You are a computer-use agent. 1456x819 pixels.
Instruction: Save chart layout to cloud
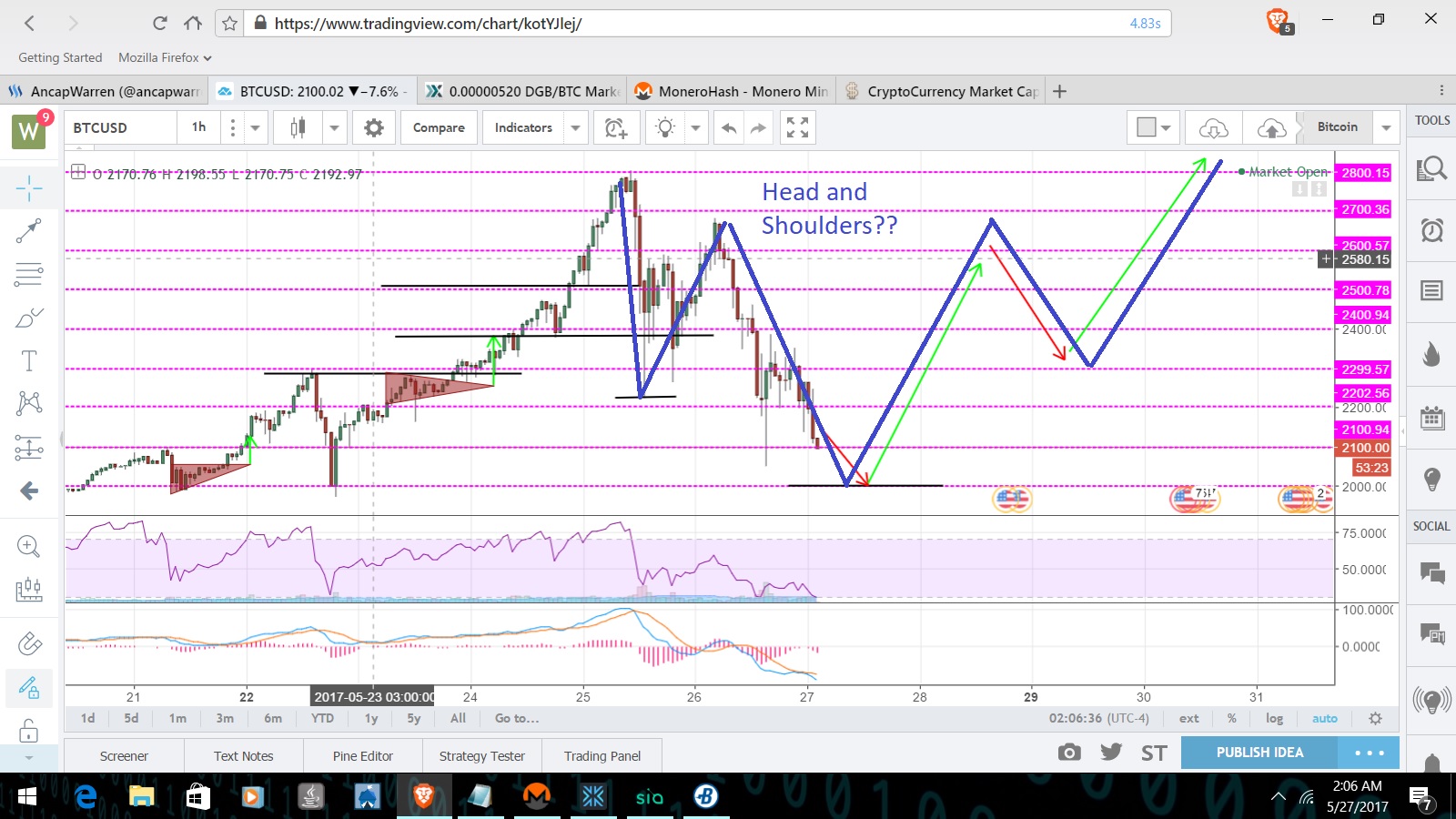click(x=1271, y=128)
